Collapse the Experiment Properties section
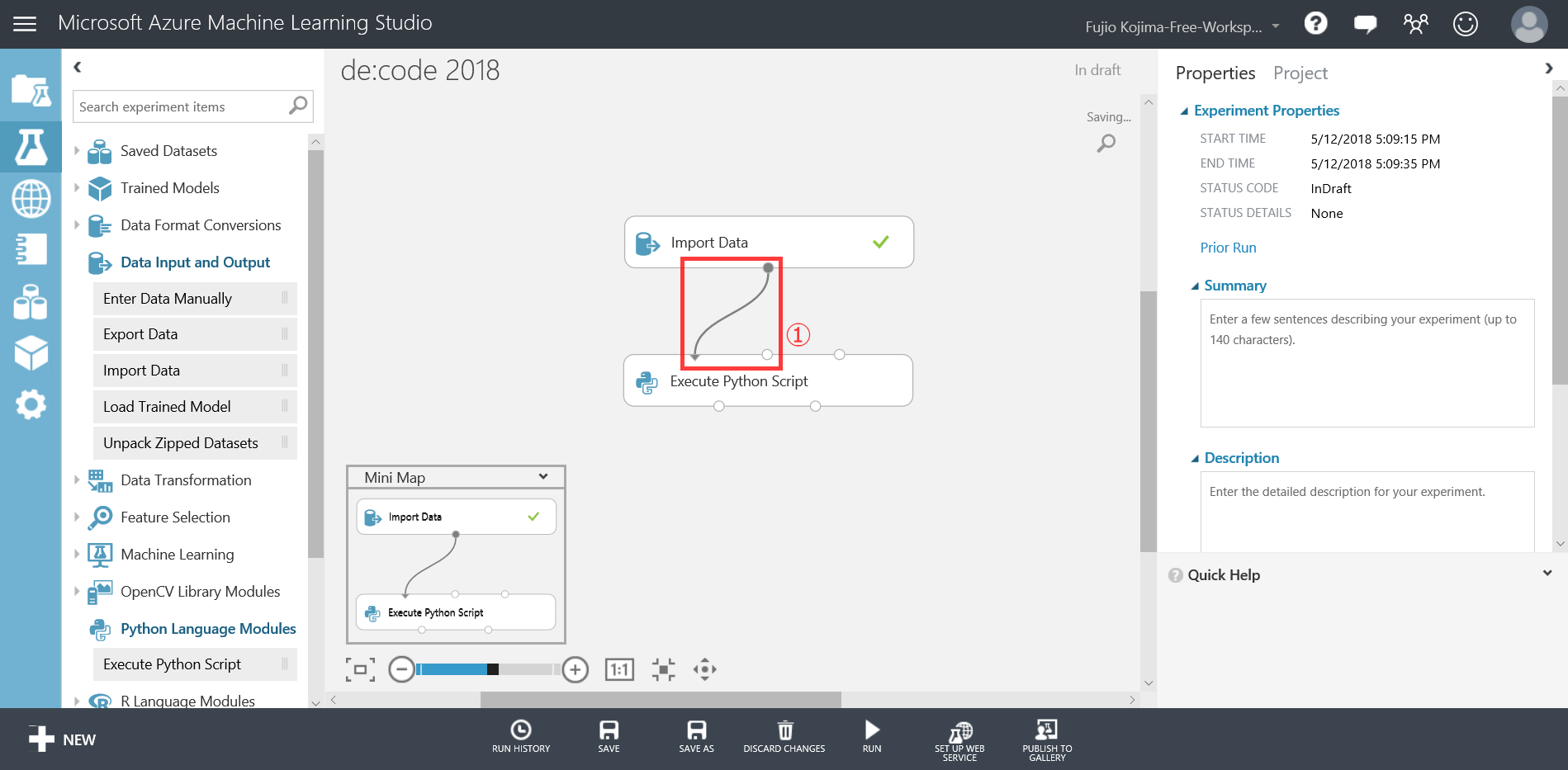 pyautogui.click(x=1184, y=111)
